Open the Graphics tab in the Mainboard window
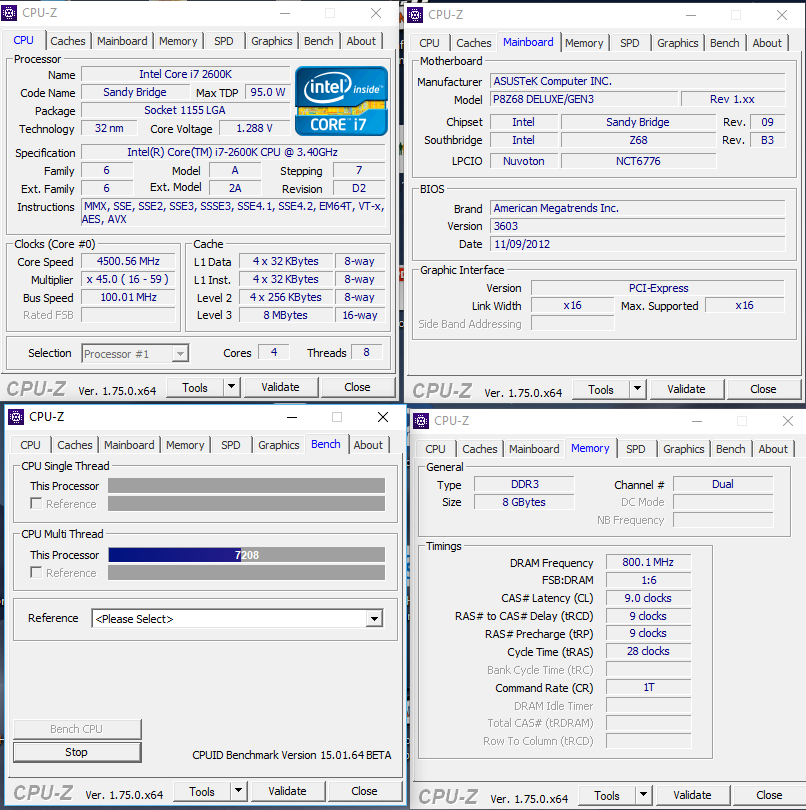The width and height of the screenshot is (806, 810). point(677,43)
